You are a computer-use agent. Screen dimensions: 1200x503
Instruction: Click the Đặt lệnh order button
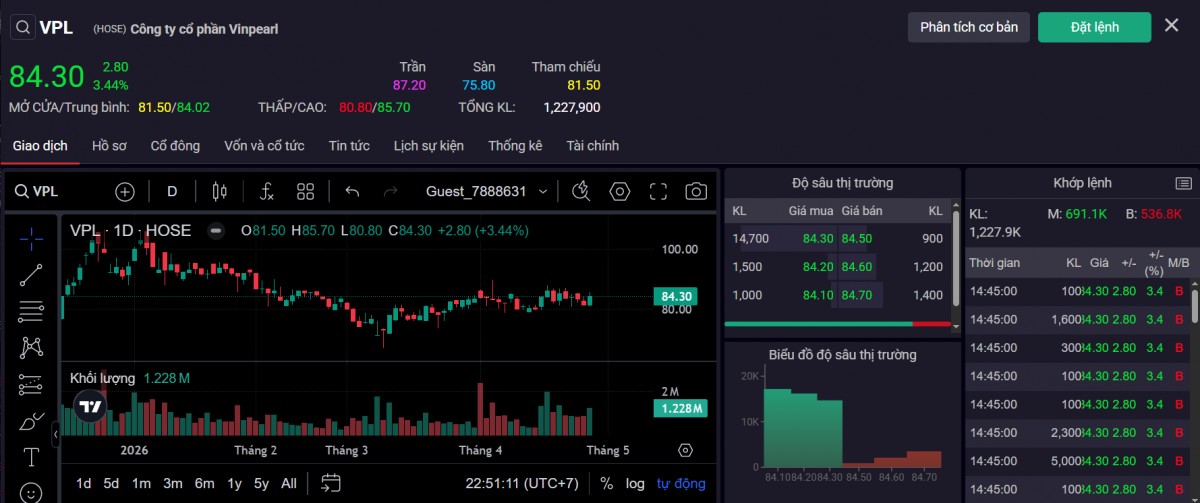click(1094, 27)
